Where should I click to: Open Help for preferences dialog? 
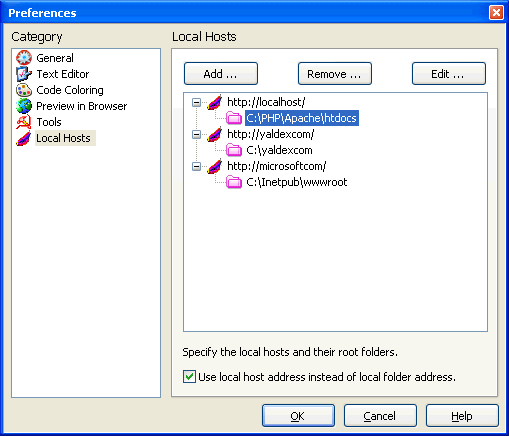(462, 416)
